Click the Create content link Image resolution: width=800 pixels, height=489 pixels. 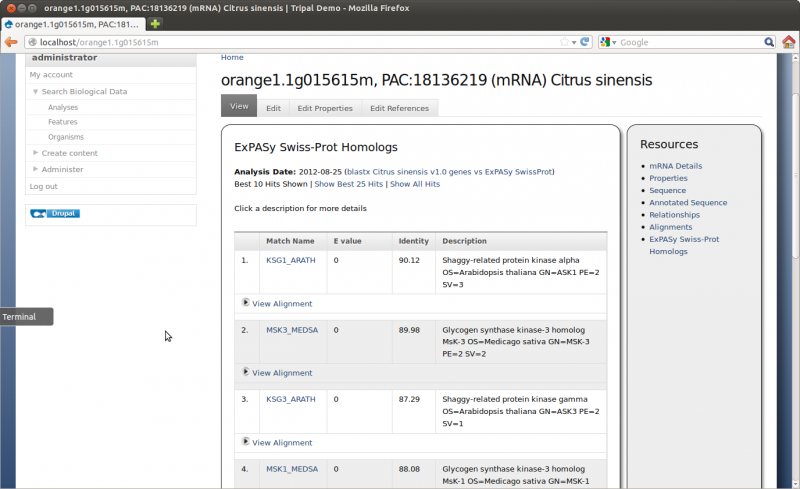(x=69, y=153)
